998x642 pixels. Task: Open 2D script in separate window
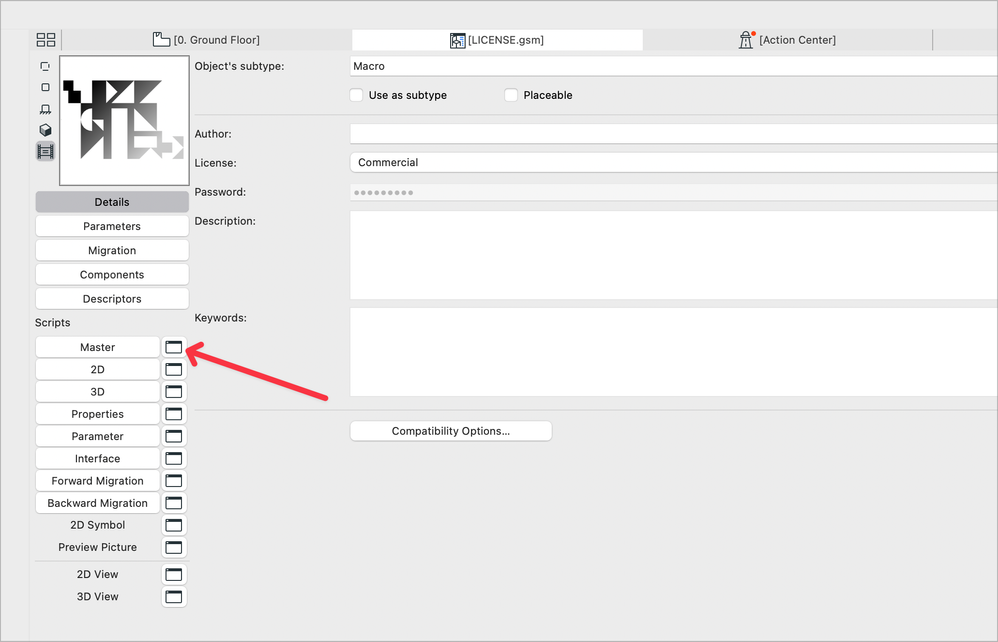(174, 370)
